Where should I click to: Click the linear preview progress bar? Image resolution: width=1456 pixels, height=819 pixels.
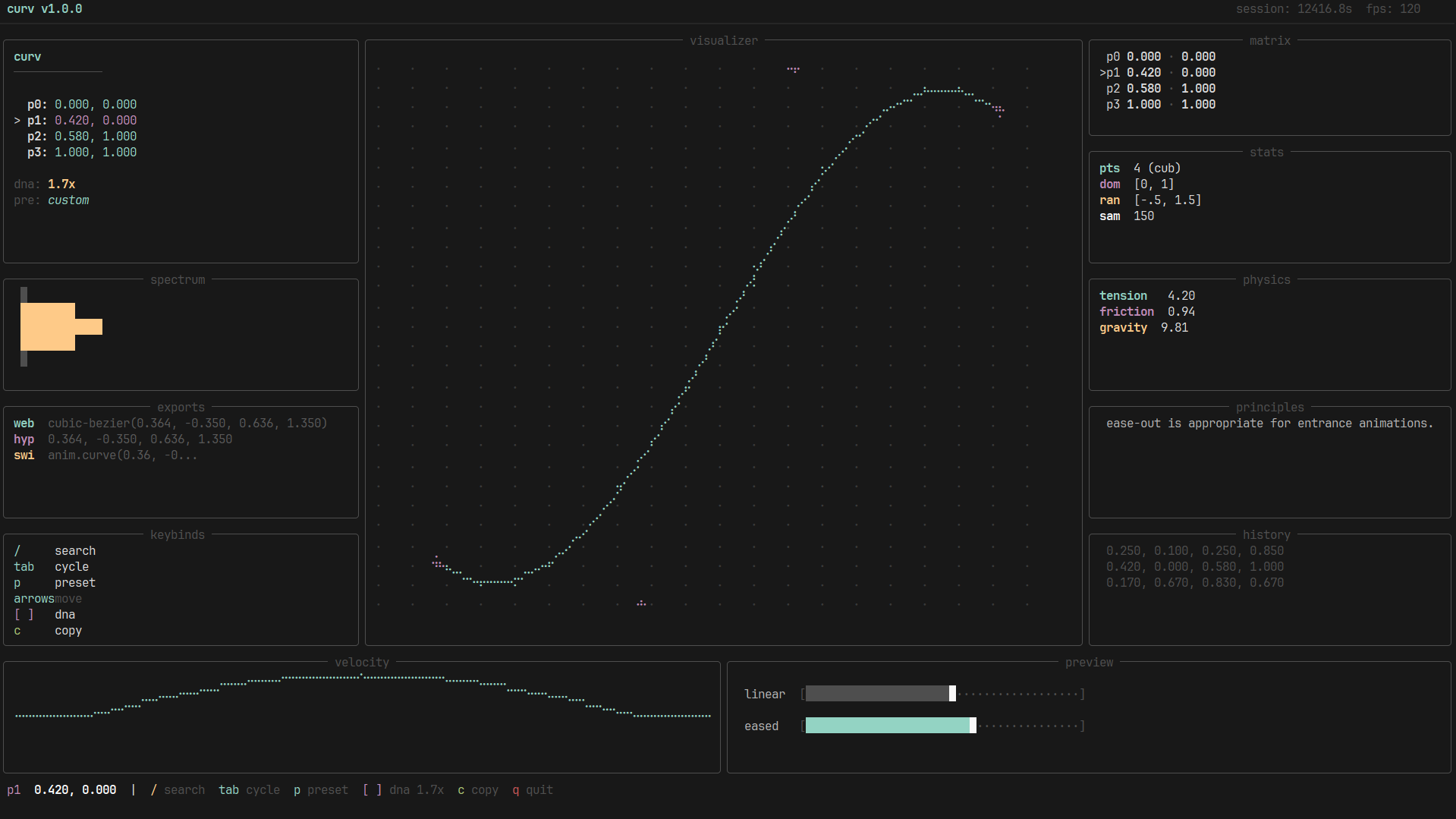[x=942, y=694]
